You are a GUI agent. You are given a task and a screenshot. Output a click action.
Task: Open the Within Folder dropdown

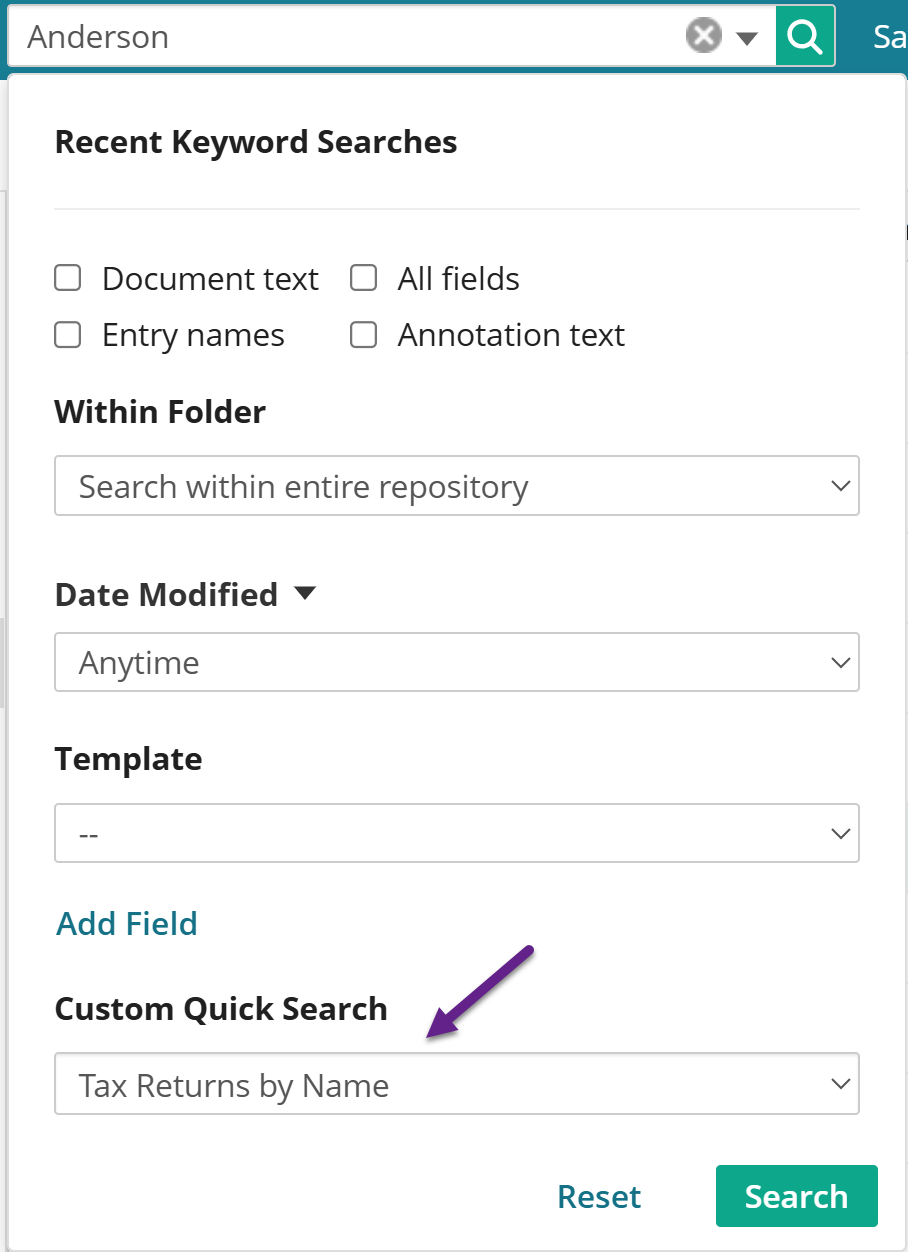pos(457,486)
